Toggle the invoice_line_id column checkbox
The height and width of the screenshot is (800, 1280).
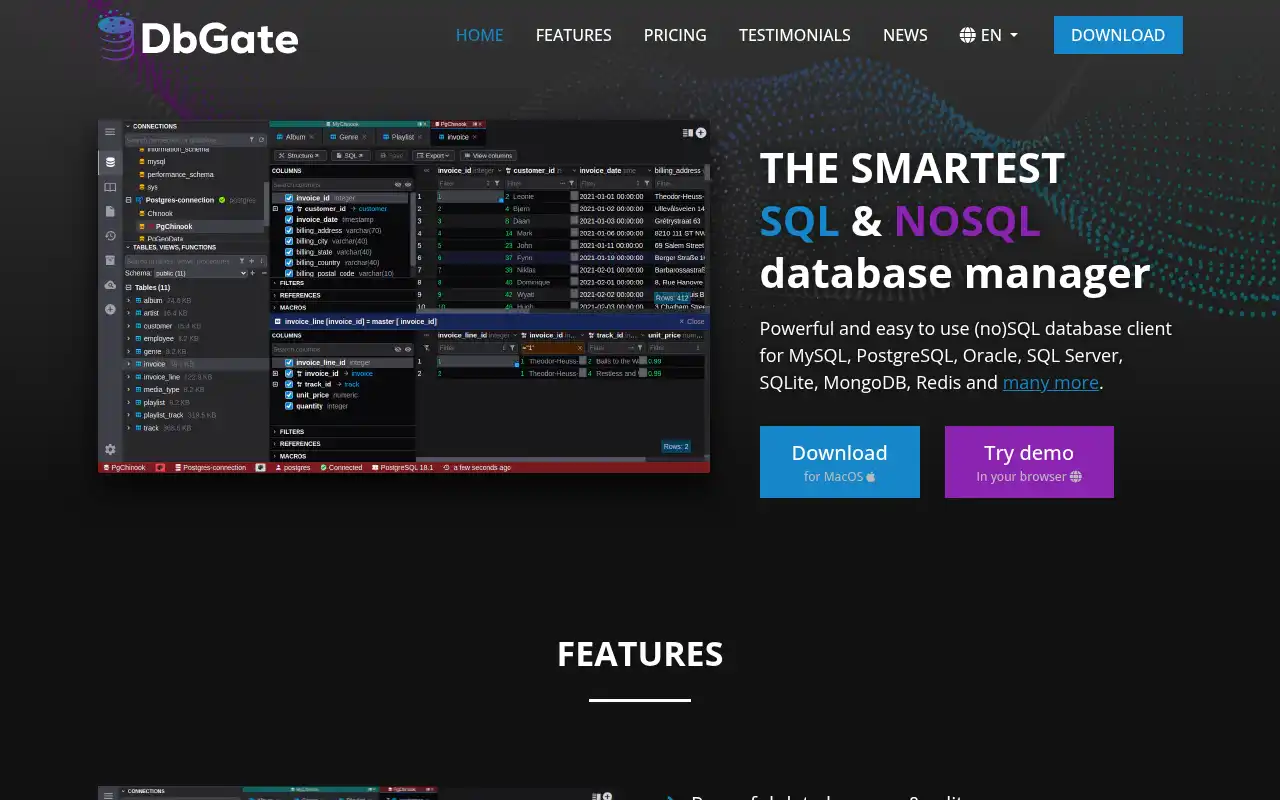[289, 363]
